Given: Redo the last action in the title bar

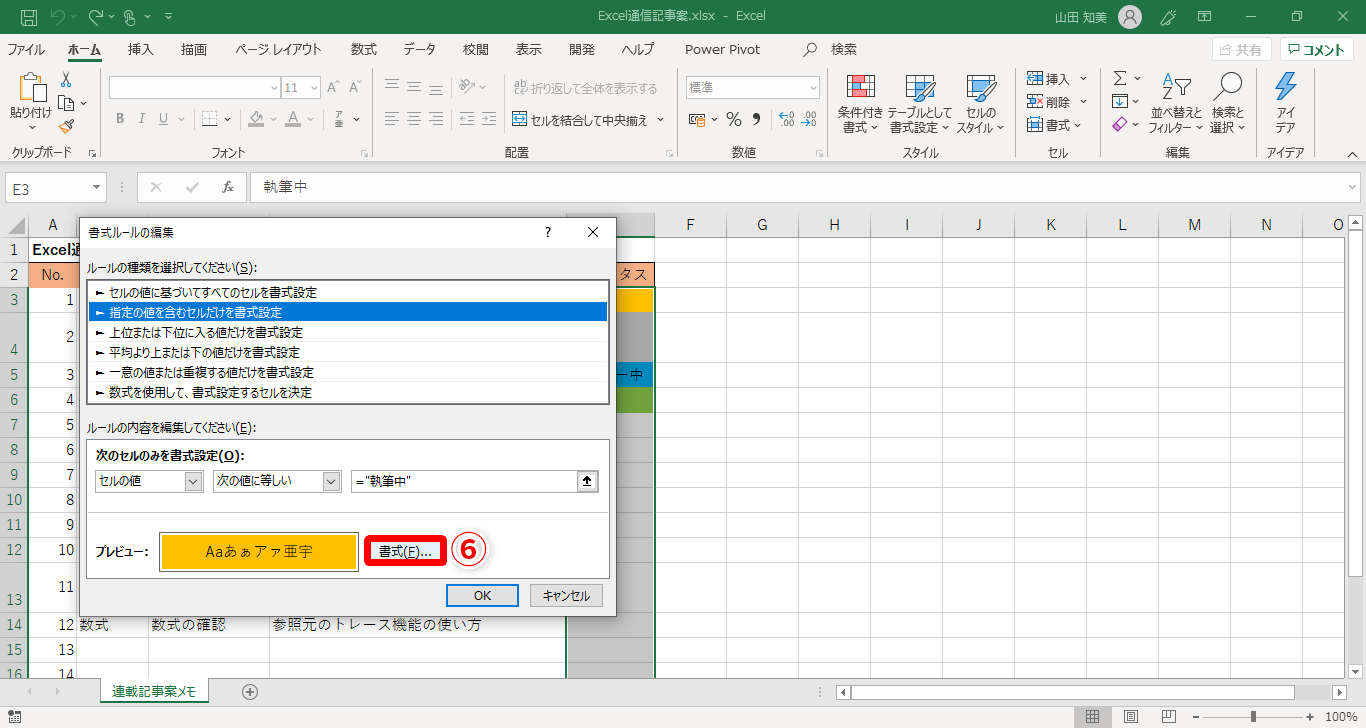Looking at the screenshot, I should (x=96, y=17).
